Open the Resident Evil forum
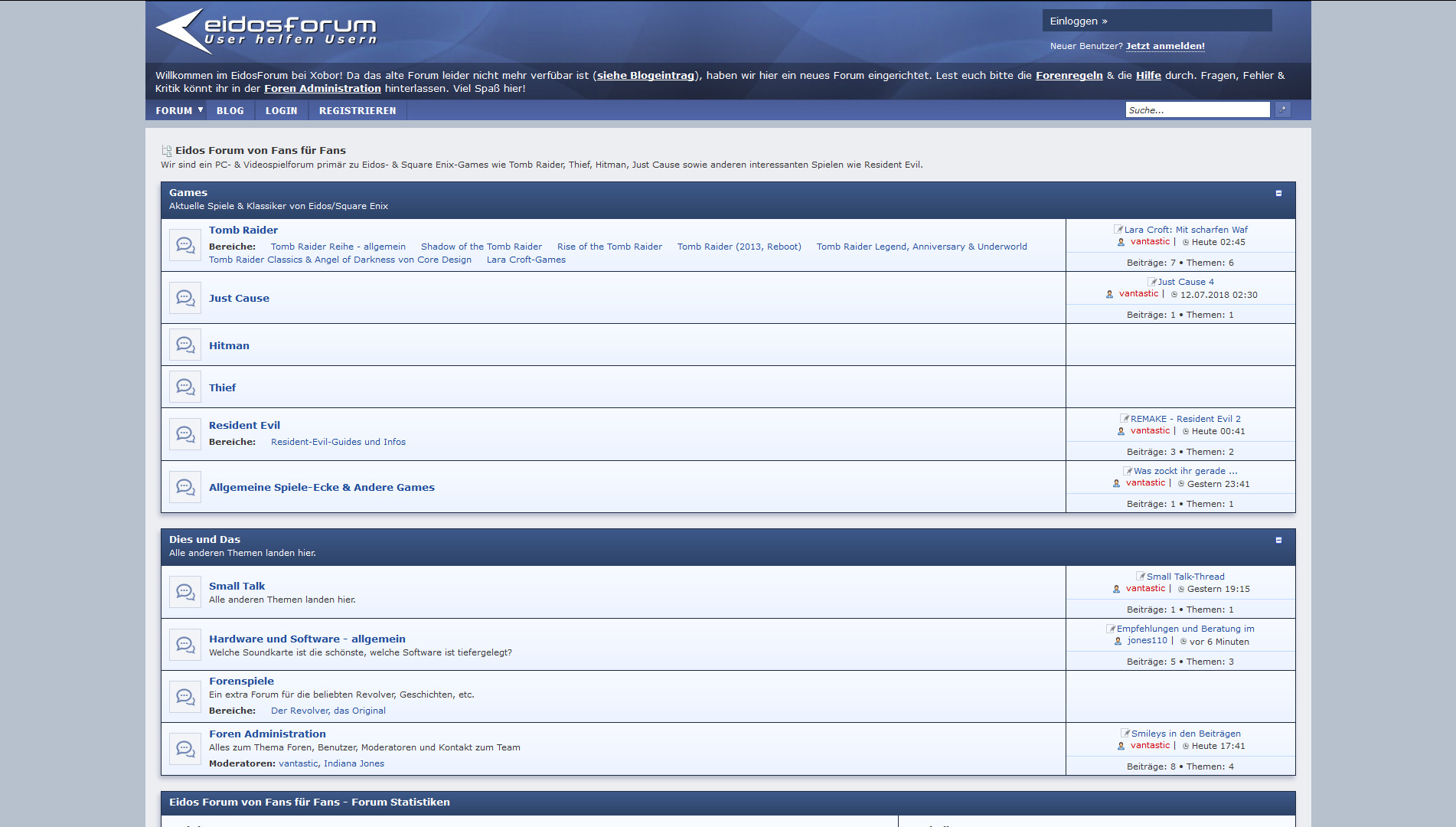The image size is (1456, 827). 244,425
